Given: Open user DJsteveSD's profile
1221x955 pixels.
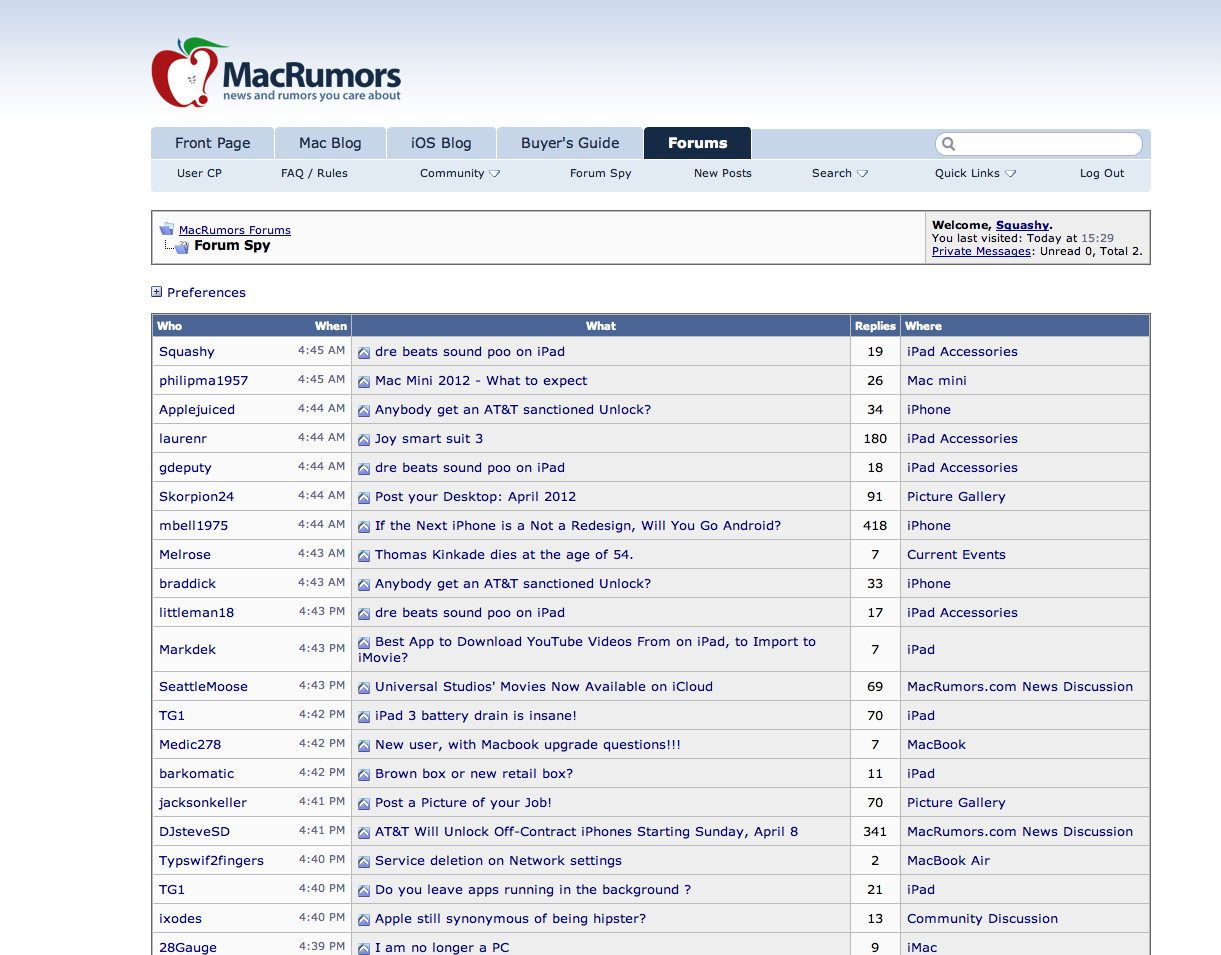Looking at the screenshot, I should click(194, 832).
